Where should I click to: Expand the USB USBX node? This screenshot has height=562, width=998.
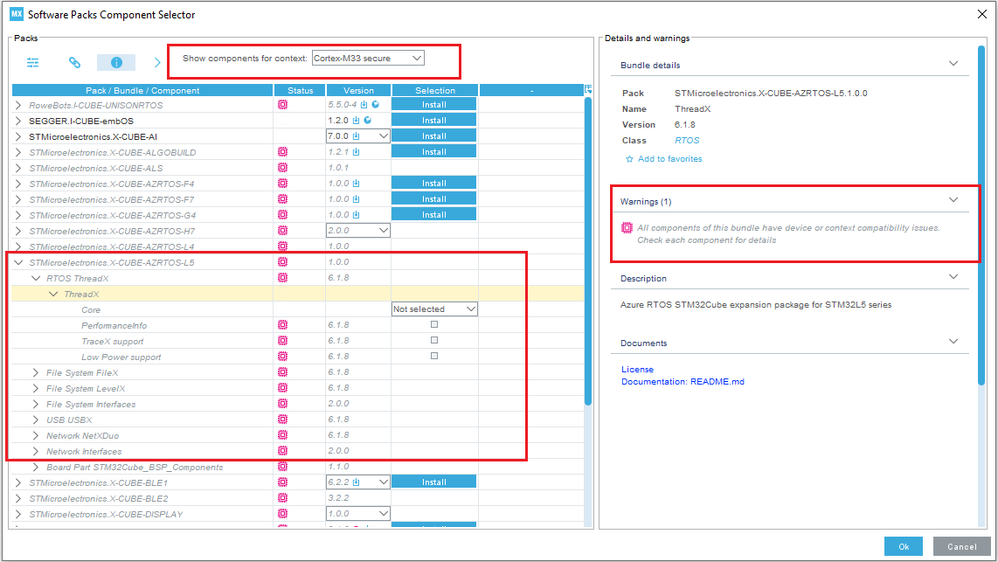[36, 419]
